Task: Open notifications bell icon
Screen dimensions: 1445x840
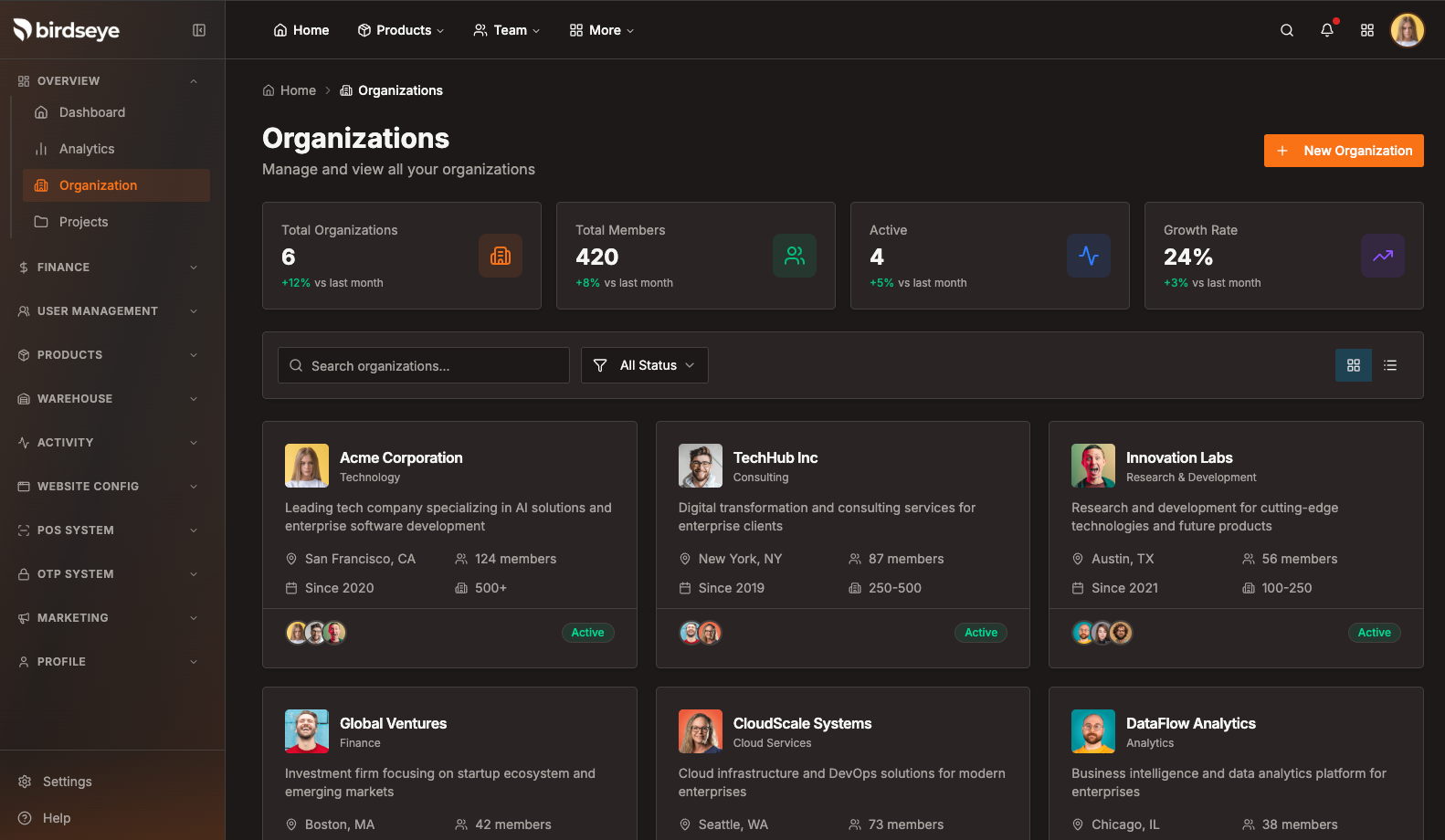Action: [1327, 30]
